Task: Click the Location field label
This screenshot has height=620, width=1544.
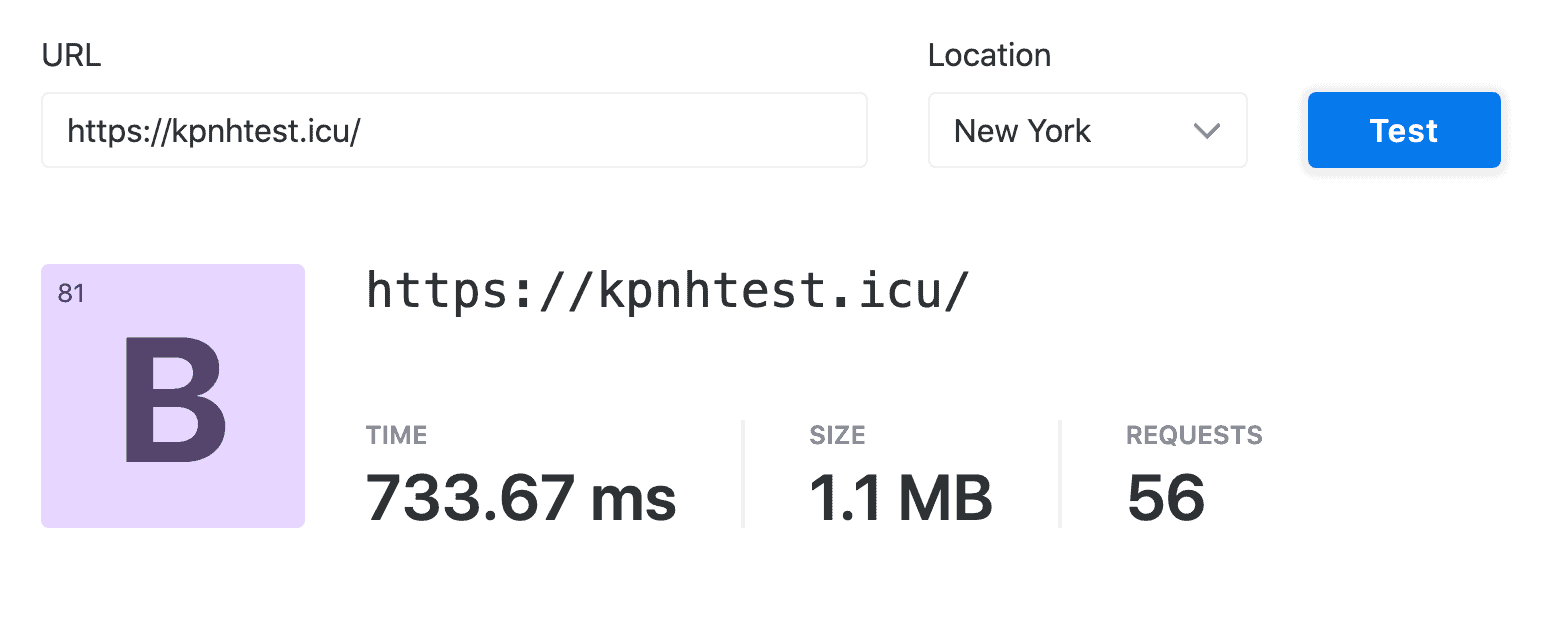Action: pyautogui.click(x=989, y=55)
